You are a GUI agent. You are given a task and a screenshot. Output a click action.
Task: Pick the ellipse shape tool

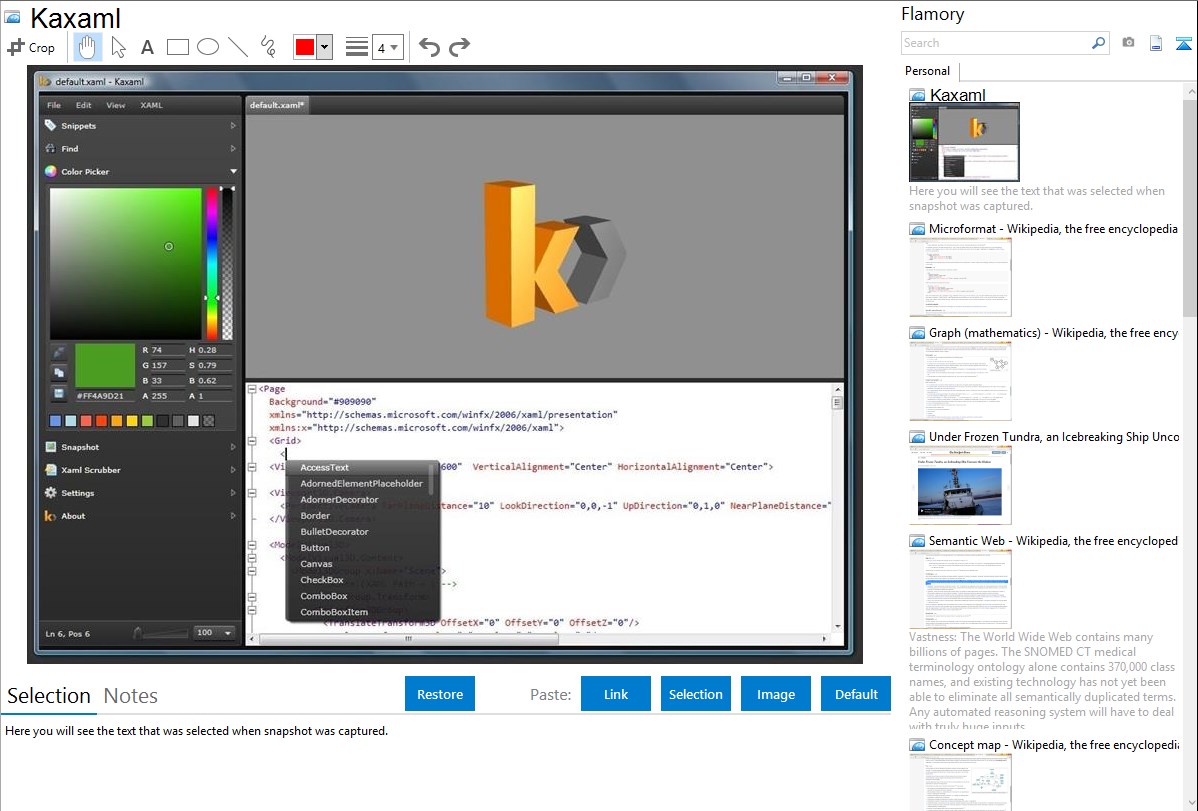tap(207, 47)
